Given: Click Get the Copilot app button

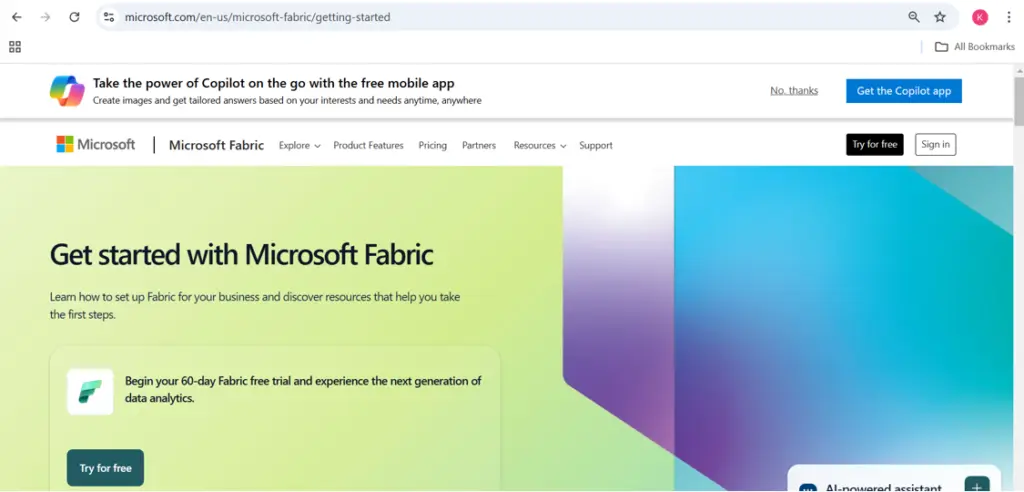Looking at the screenshot, I should tap(904, 91).
